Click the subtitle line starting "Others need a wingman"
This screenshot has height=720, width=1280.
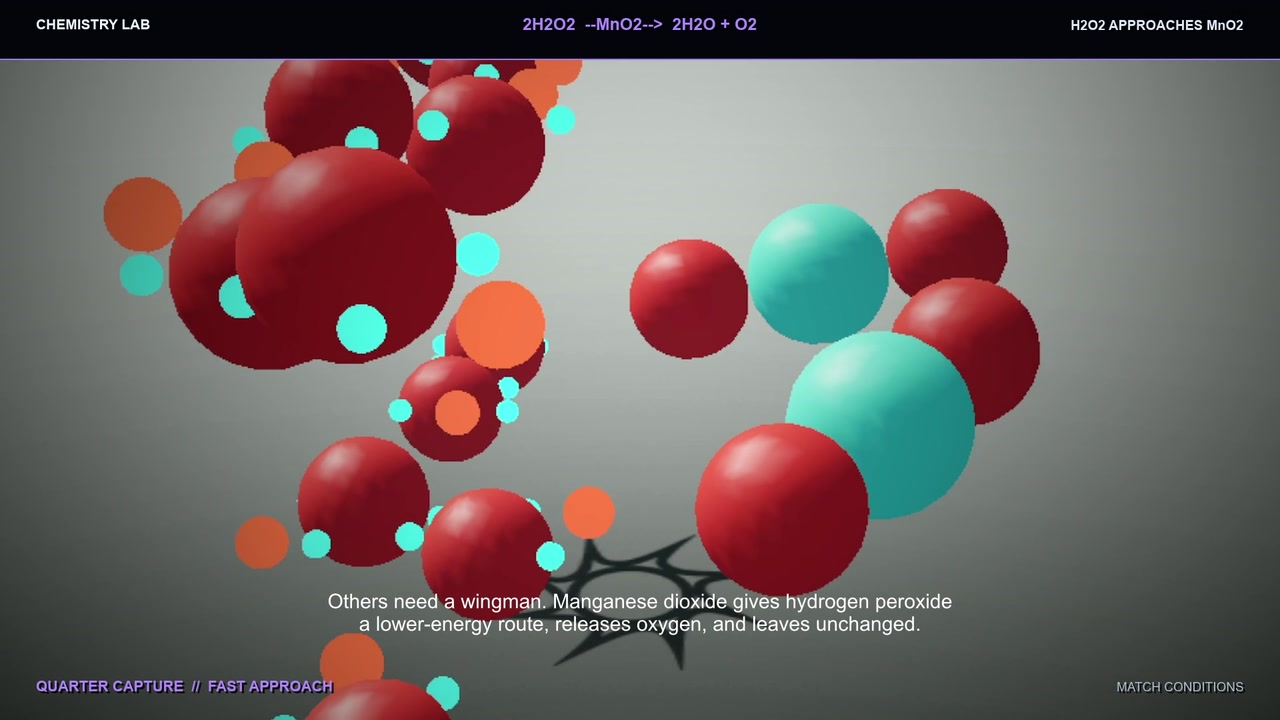639,602
